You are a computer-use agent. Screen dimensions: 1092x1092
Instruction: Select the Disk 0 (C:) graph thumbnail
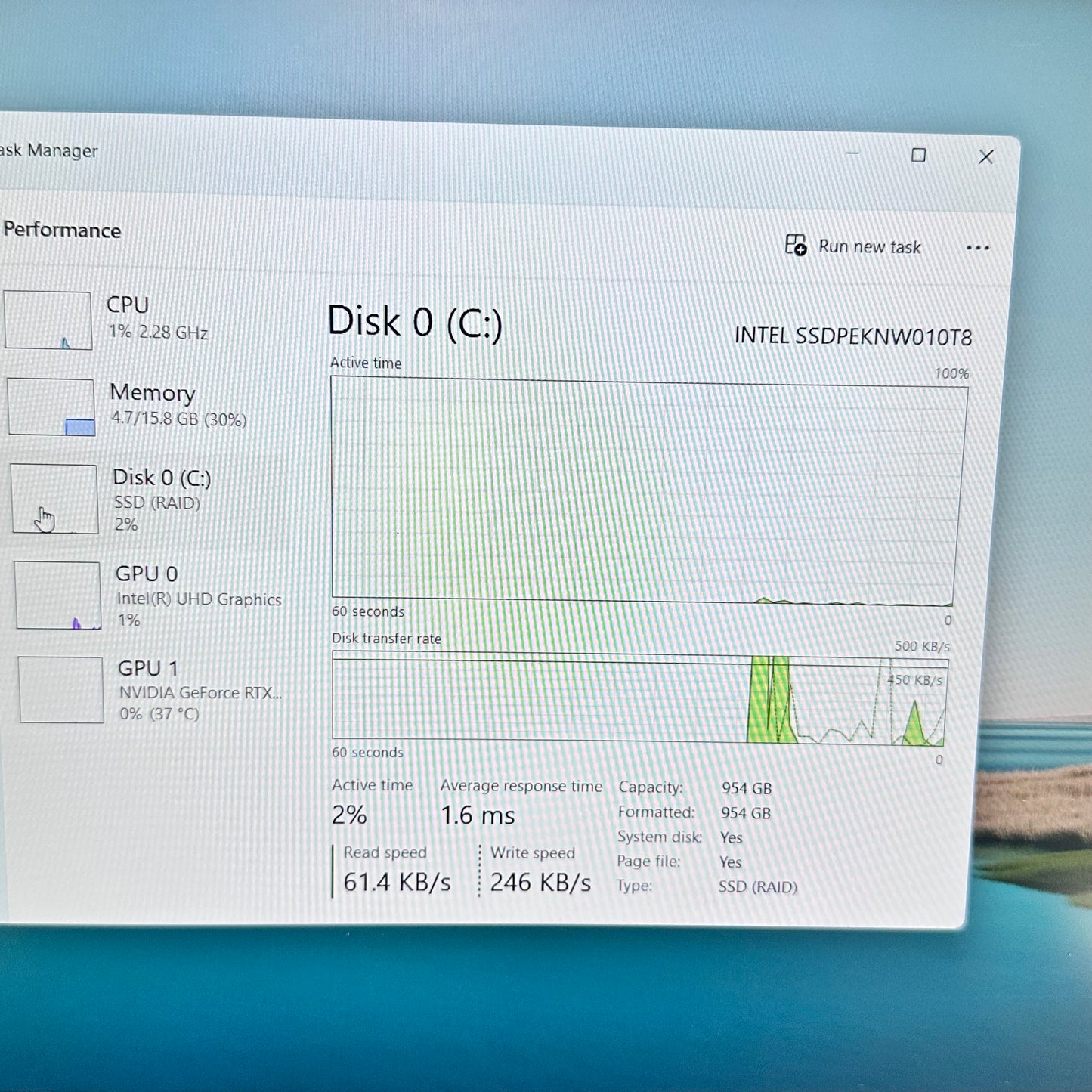click(x=54, y=499)
